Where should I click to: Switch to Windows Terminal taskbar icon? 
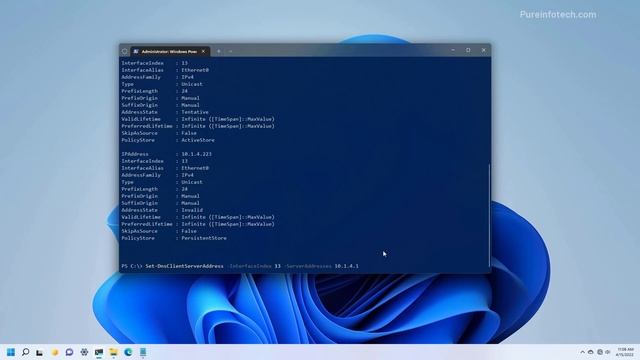(99, 352)
